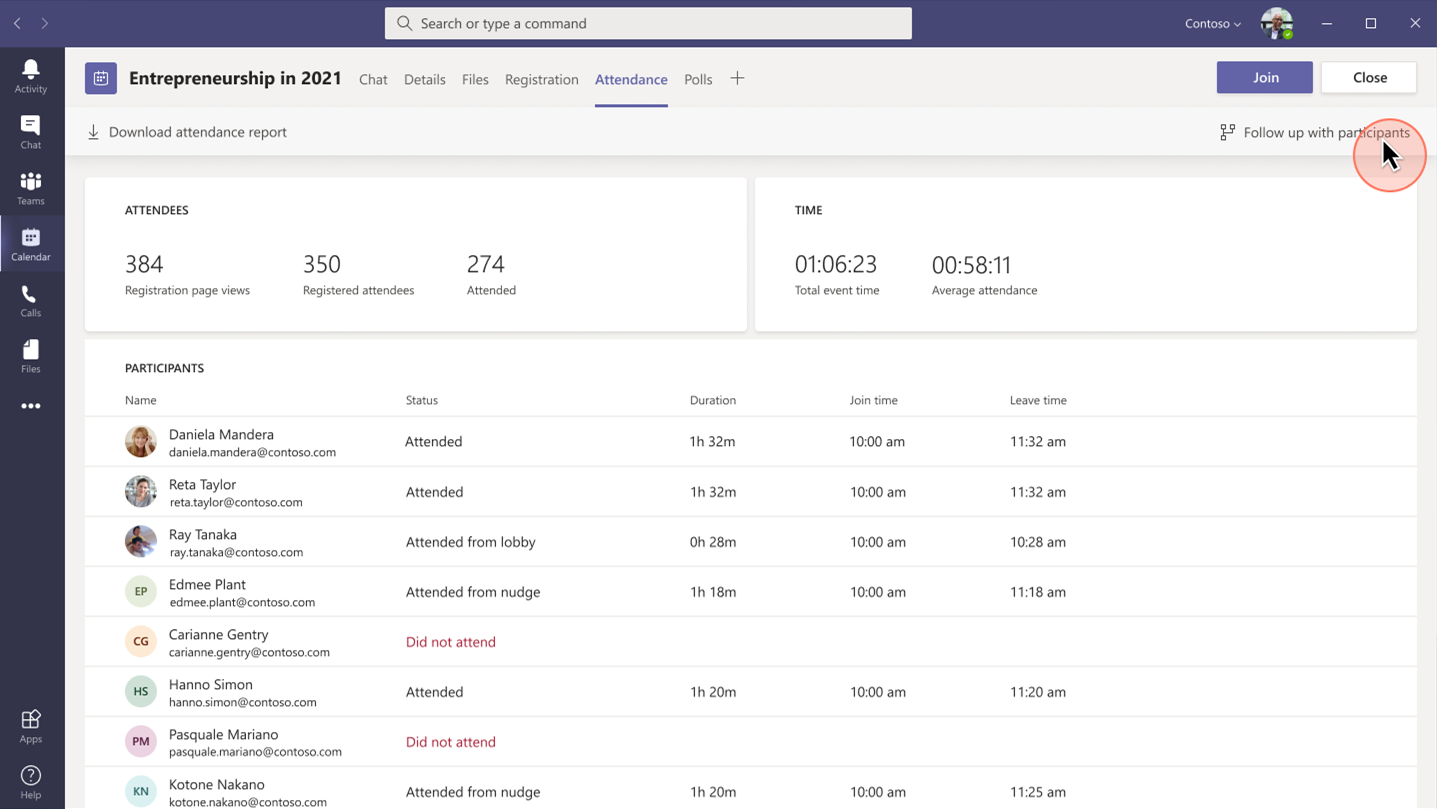Click the Join button

pos(1264,77)
